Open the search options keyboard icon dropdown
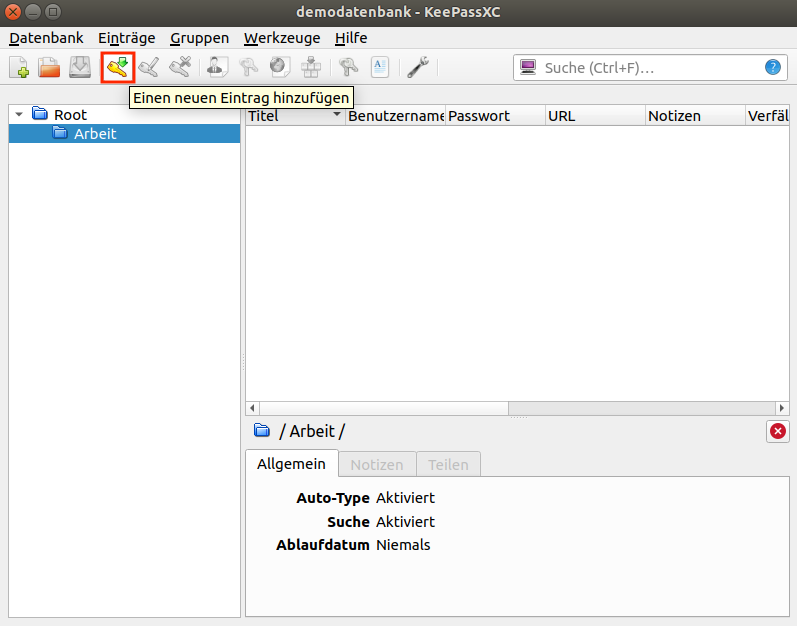 pyautogui.click(x=528, y=68)
